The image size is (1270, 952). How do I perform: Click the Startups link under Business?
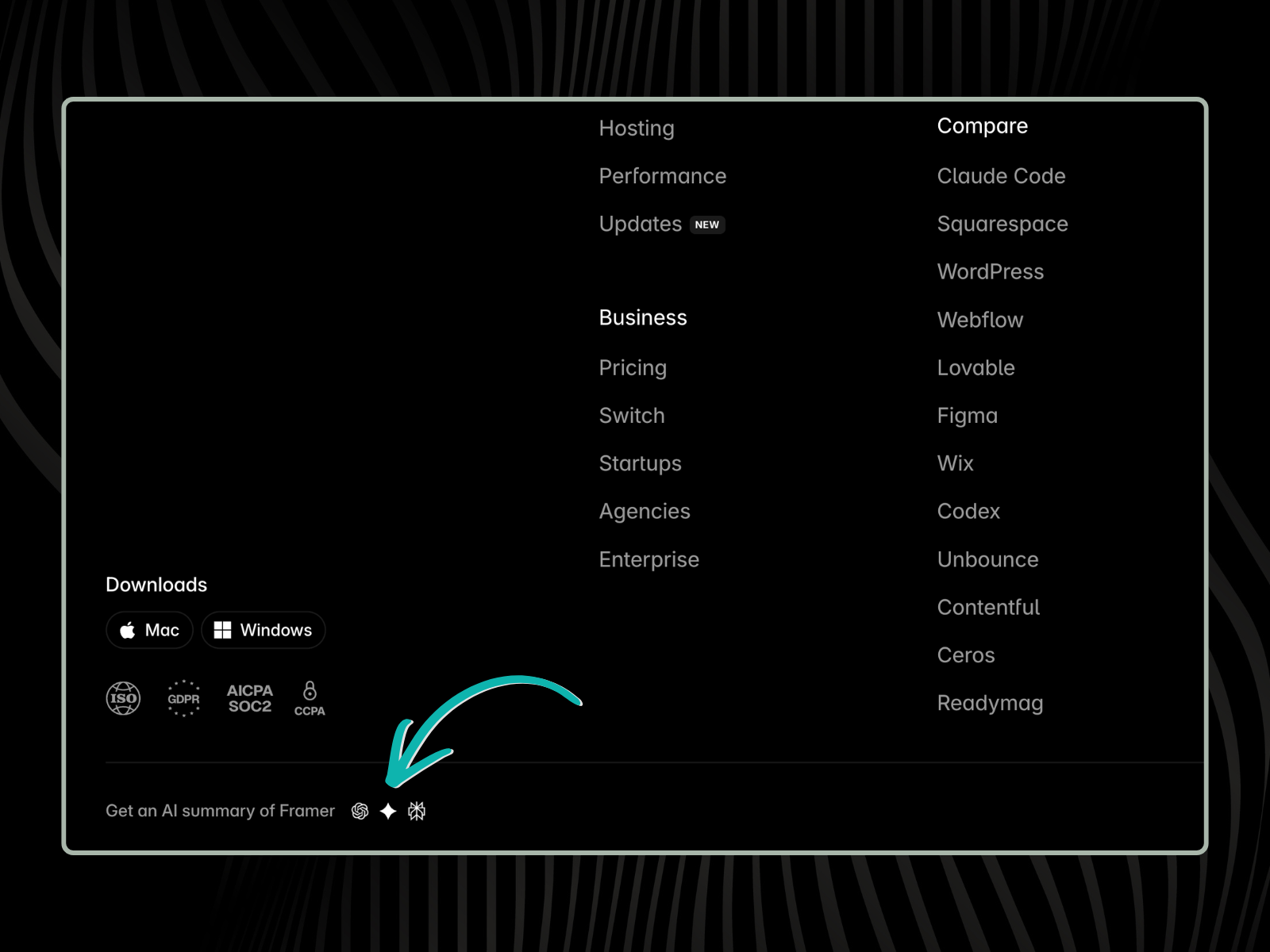pyautogui.click(x=641, y=463)
